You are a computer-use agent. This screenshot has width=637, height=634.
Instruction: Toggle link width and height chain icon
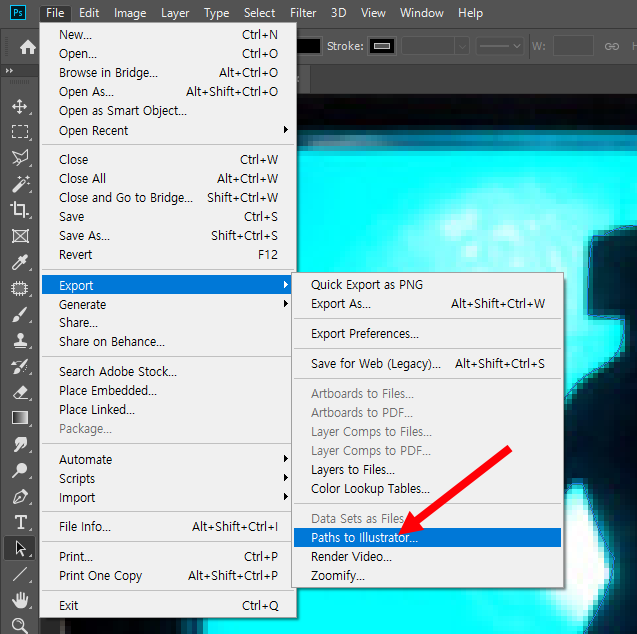(x=611, y=46)
